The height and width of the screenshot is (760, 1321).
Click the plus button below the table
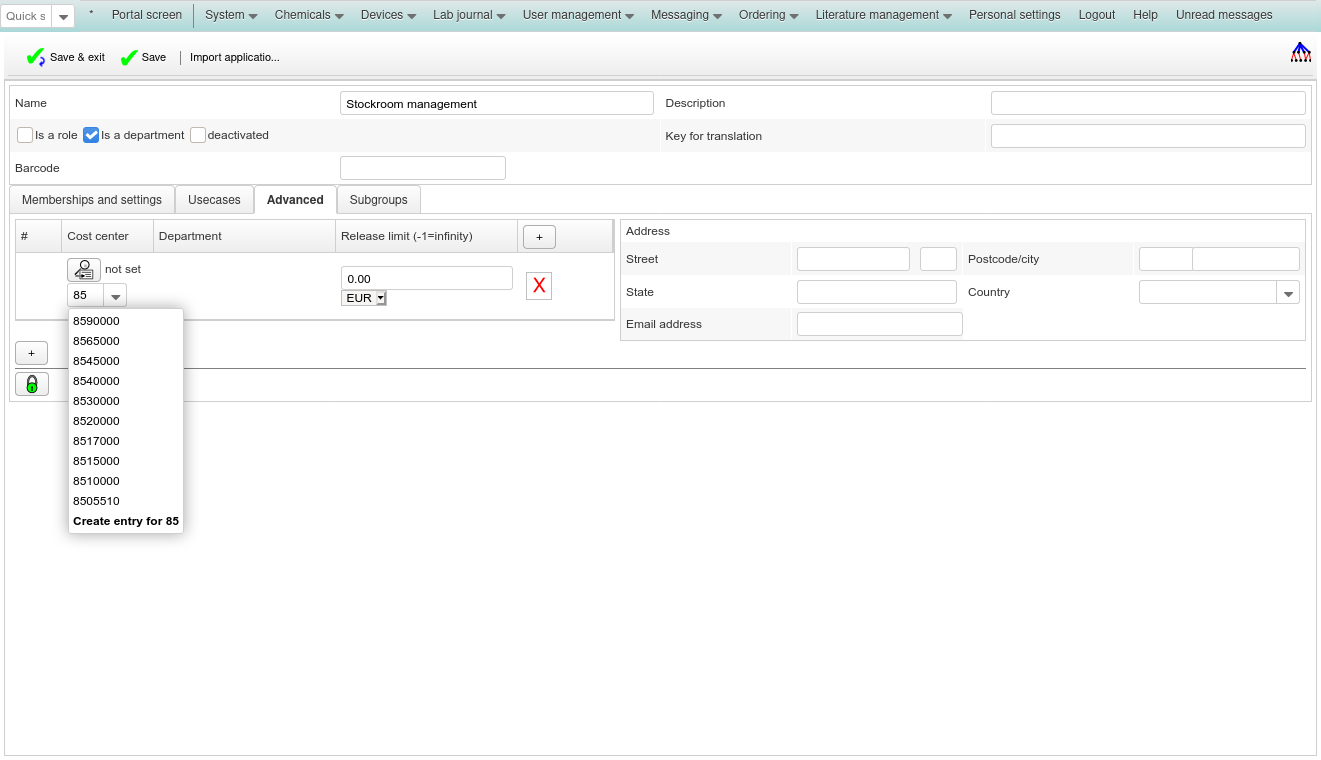tap(31, 353)
